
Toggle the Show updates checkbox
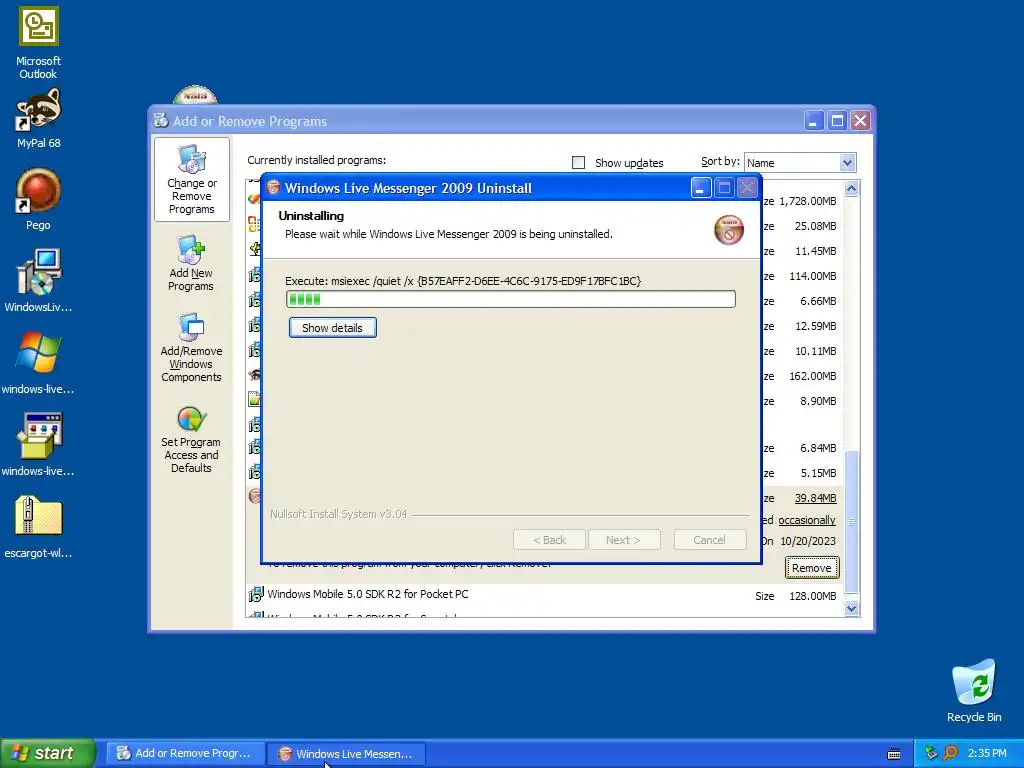[579, 163]
